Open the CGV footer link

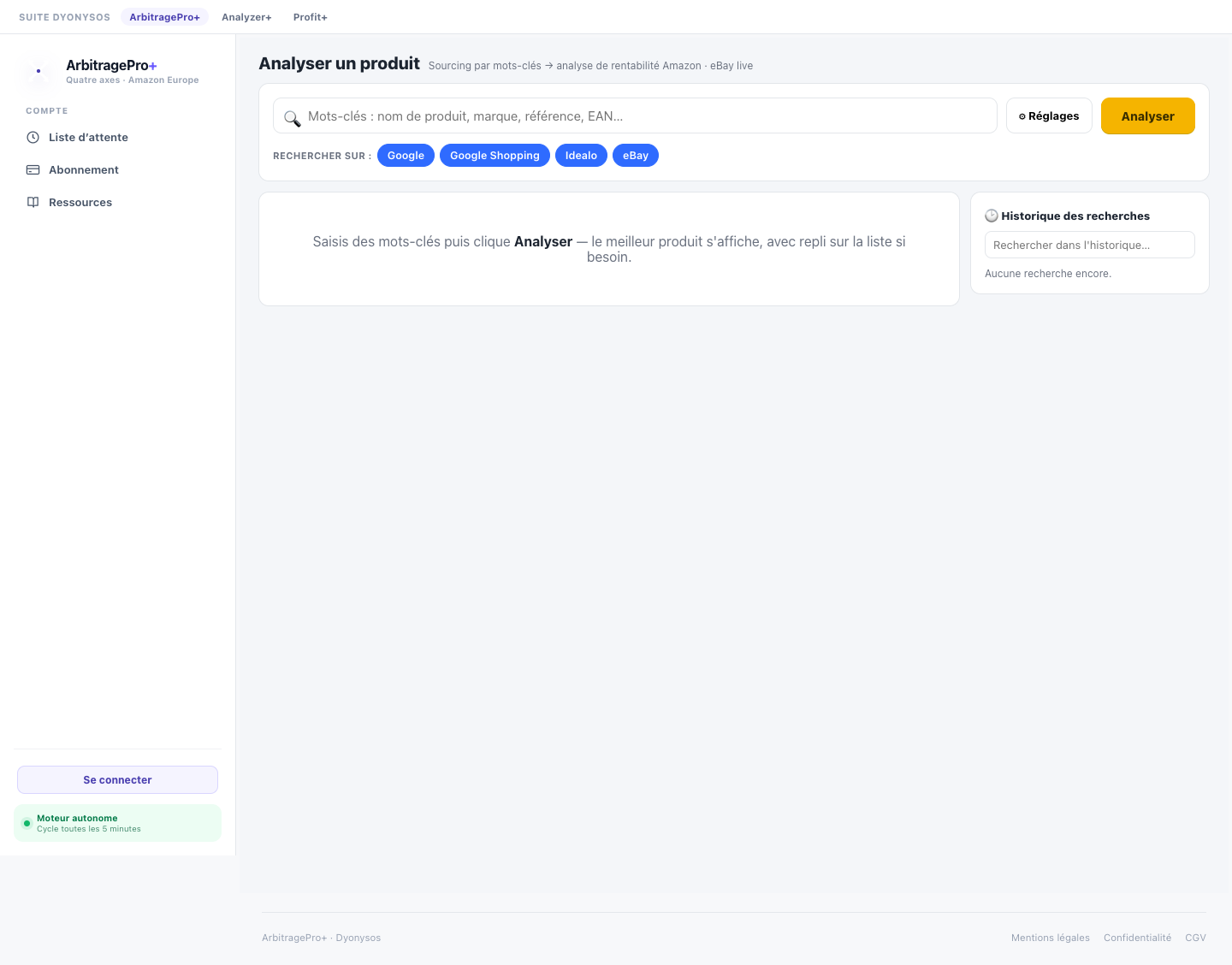click(x=1195, y=938)
